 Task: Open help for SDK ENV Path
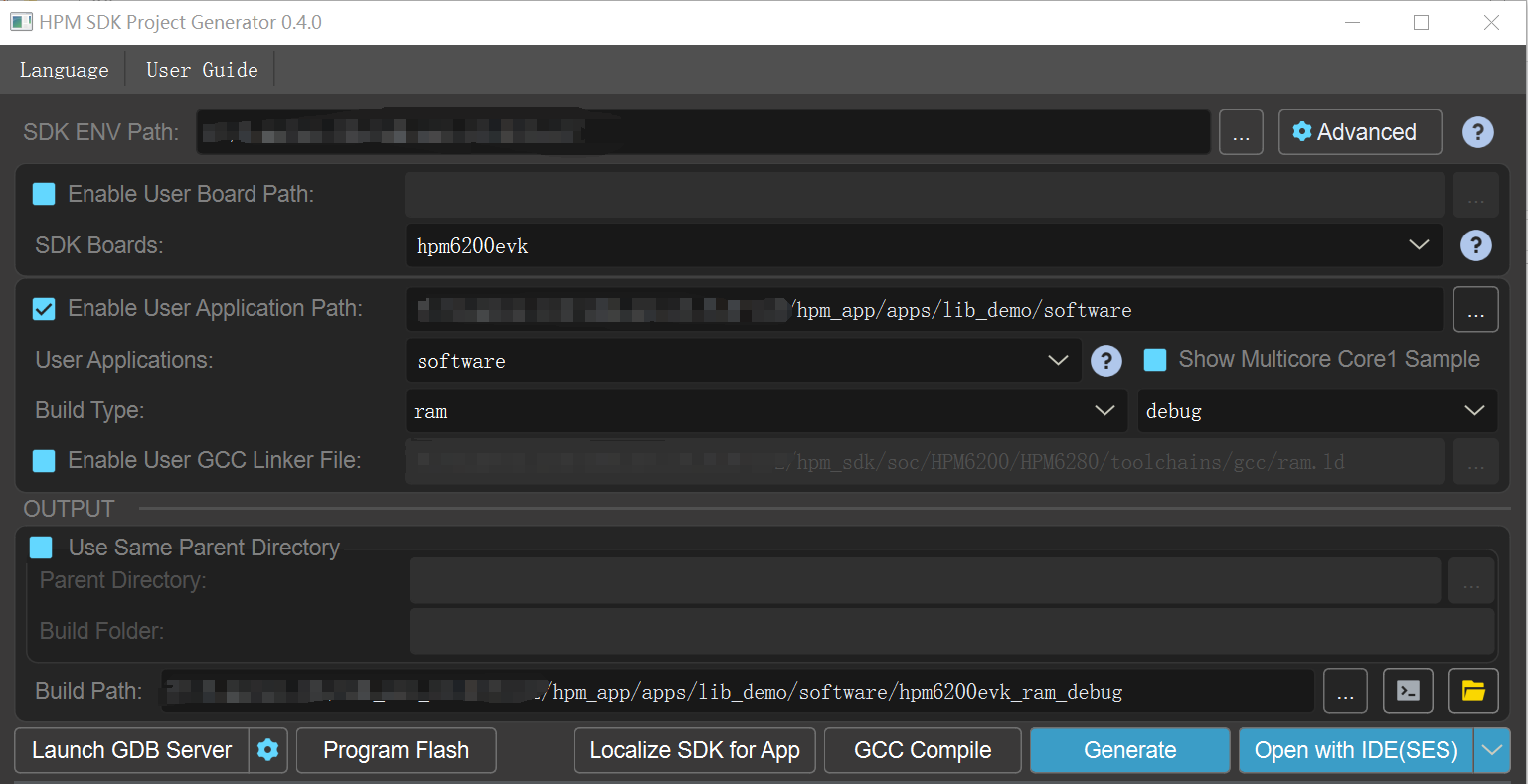point(1477,132)
